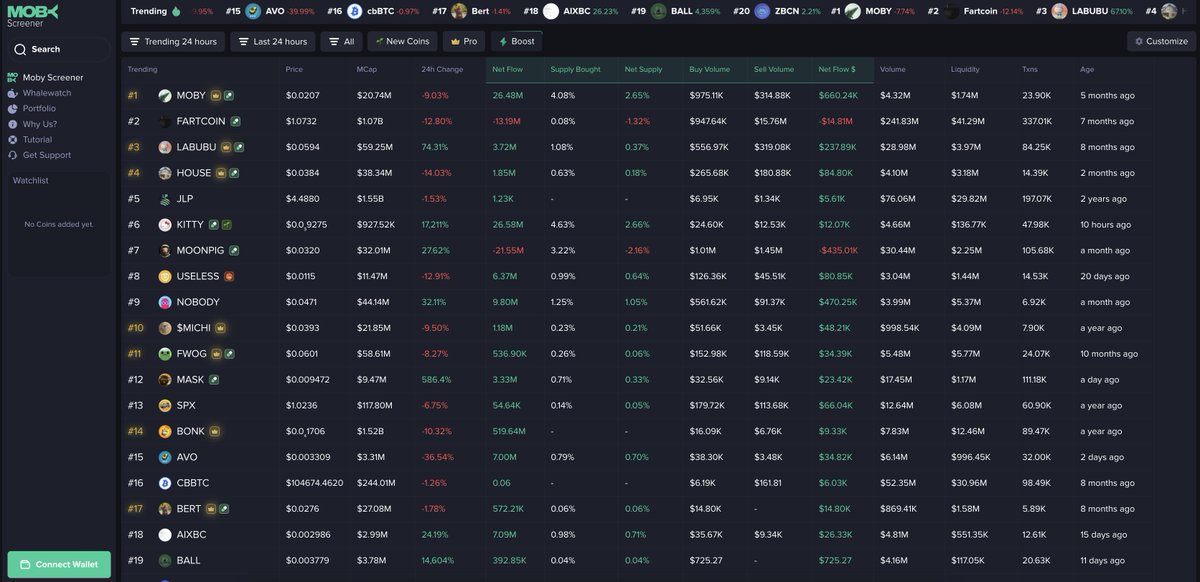The image size is (1200, 582).
Task: Open the Last 24 hours filter
Action: point(273,41)
